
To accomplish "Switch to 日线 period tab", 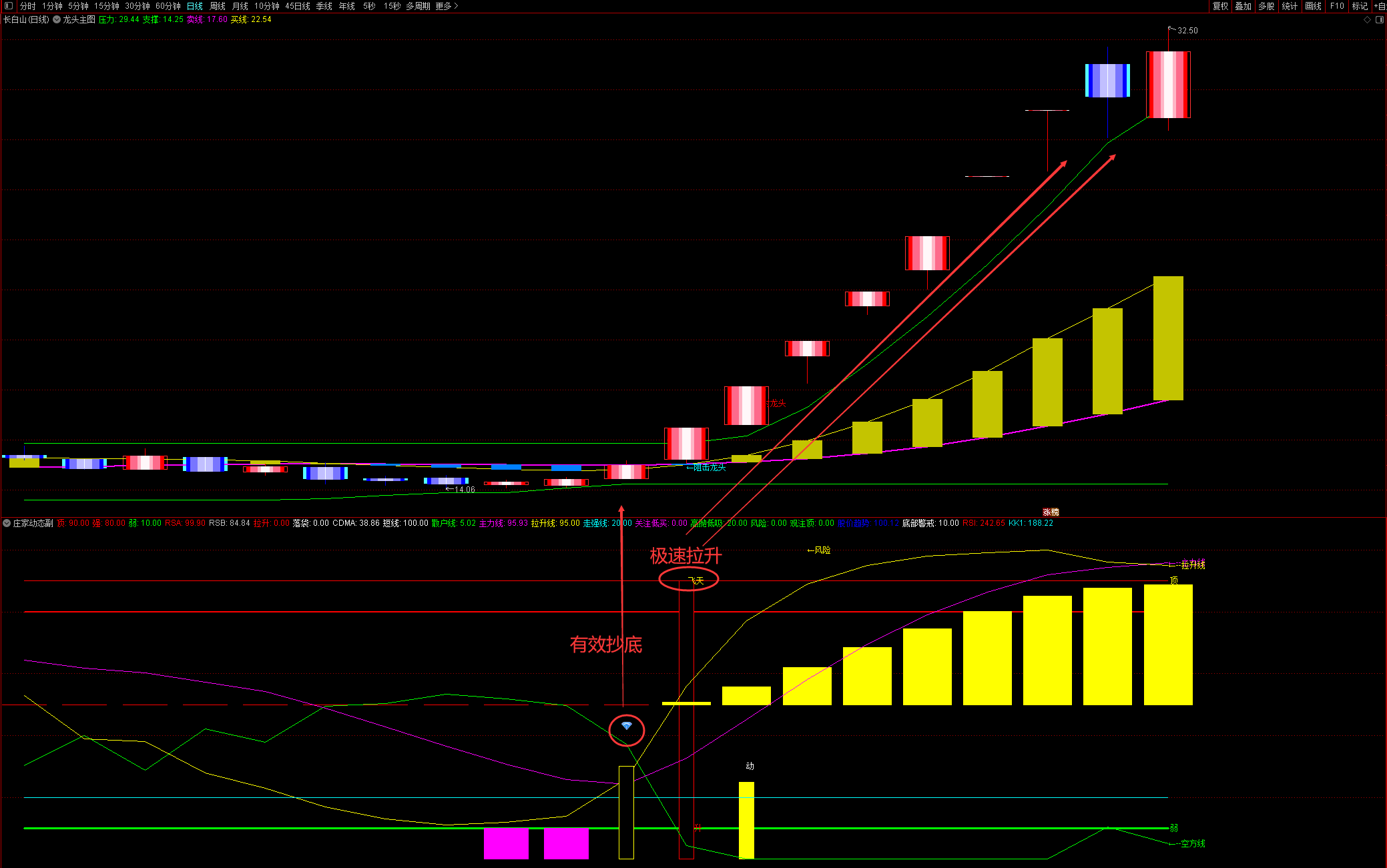I will [x=195, y=6].
